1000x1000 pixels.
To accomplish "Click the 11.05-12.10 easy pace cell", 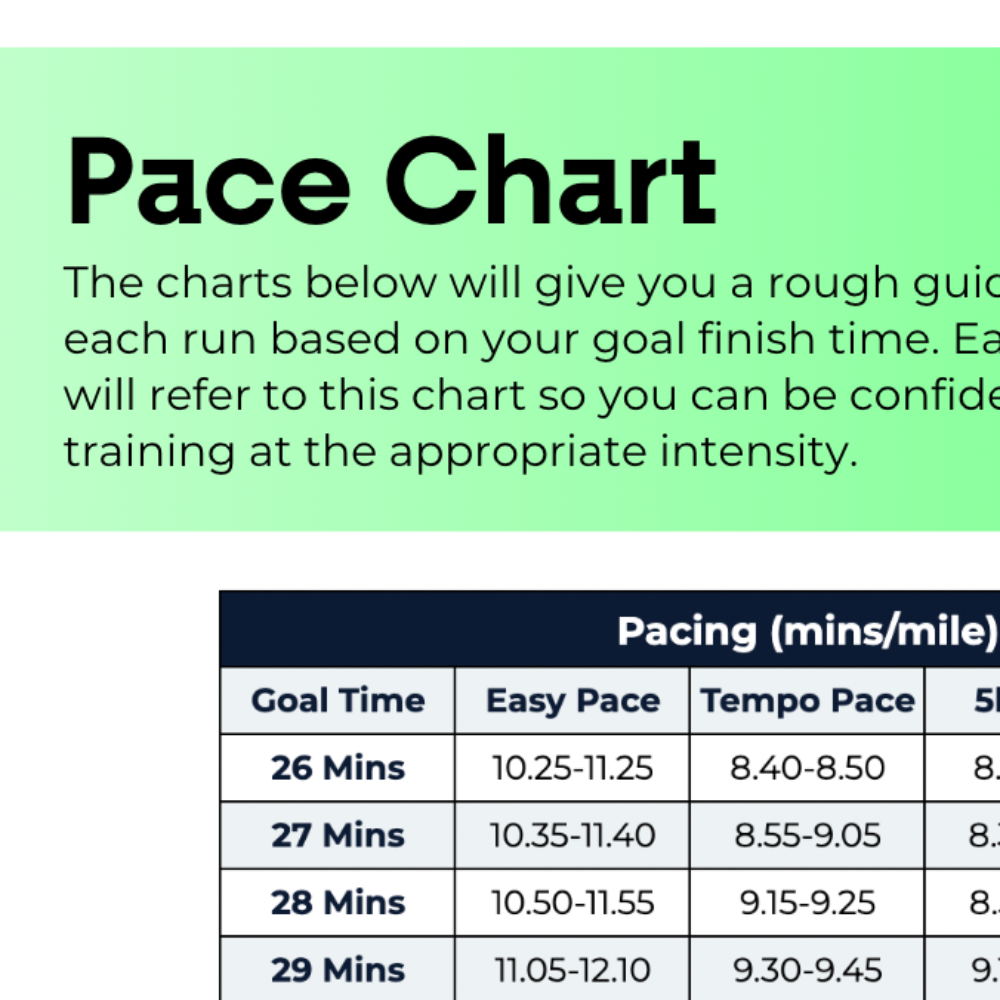I will 572,969.
